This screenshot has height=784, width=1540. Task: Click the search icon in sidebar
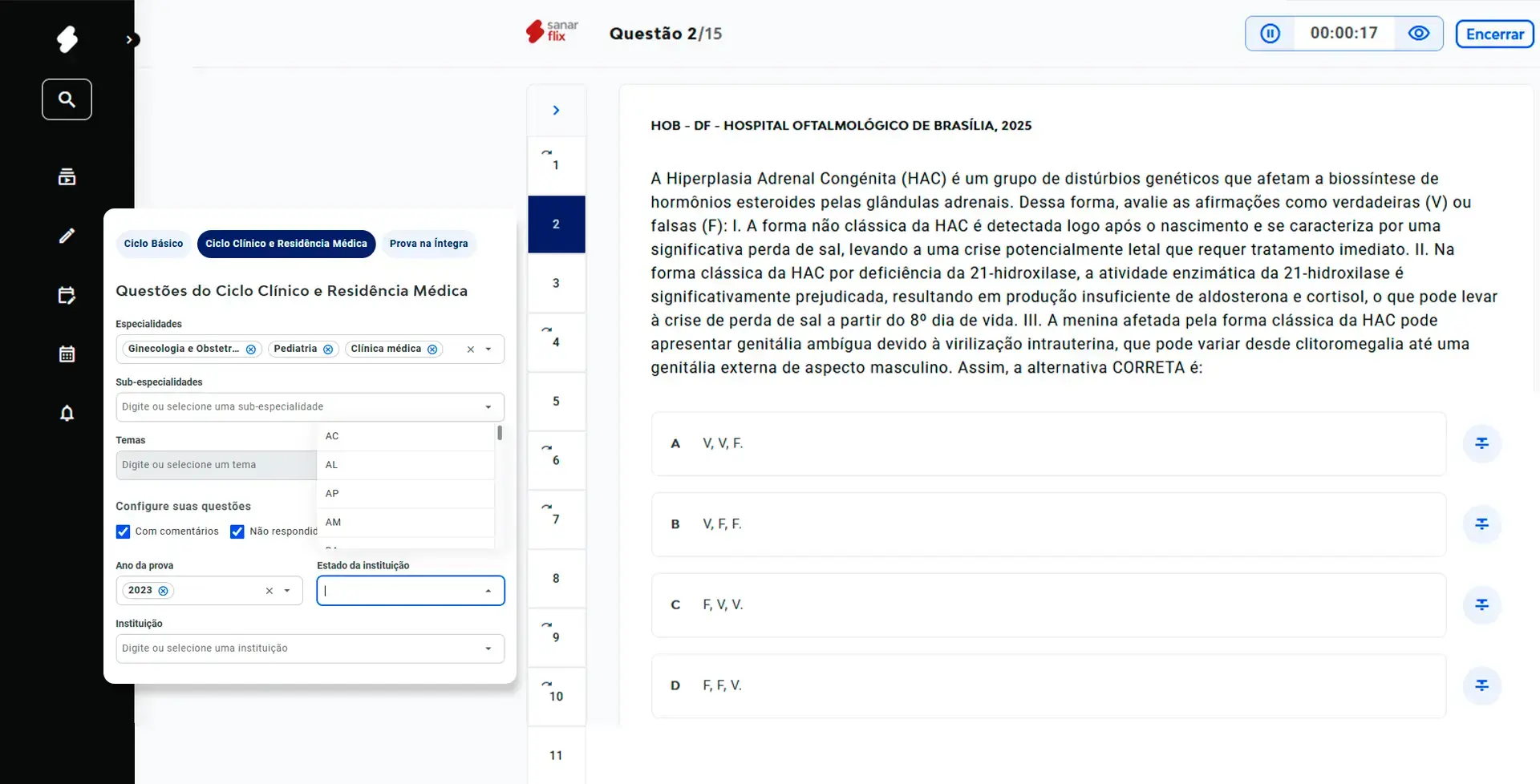(67, 99)
